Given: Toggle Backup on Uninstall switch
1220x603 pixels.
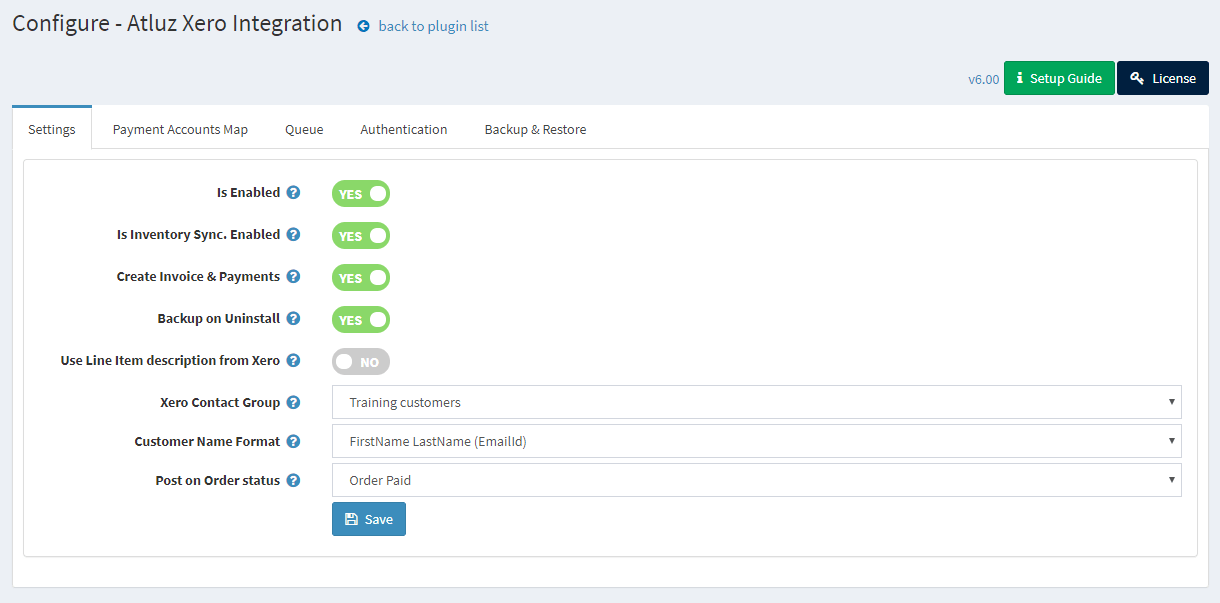Looking at the screenshot, I should click(x=361, y=320).
